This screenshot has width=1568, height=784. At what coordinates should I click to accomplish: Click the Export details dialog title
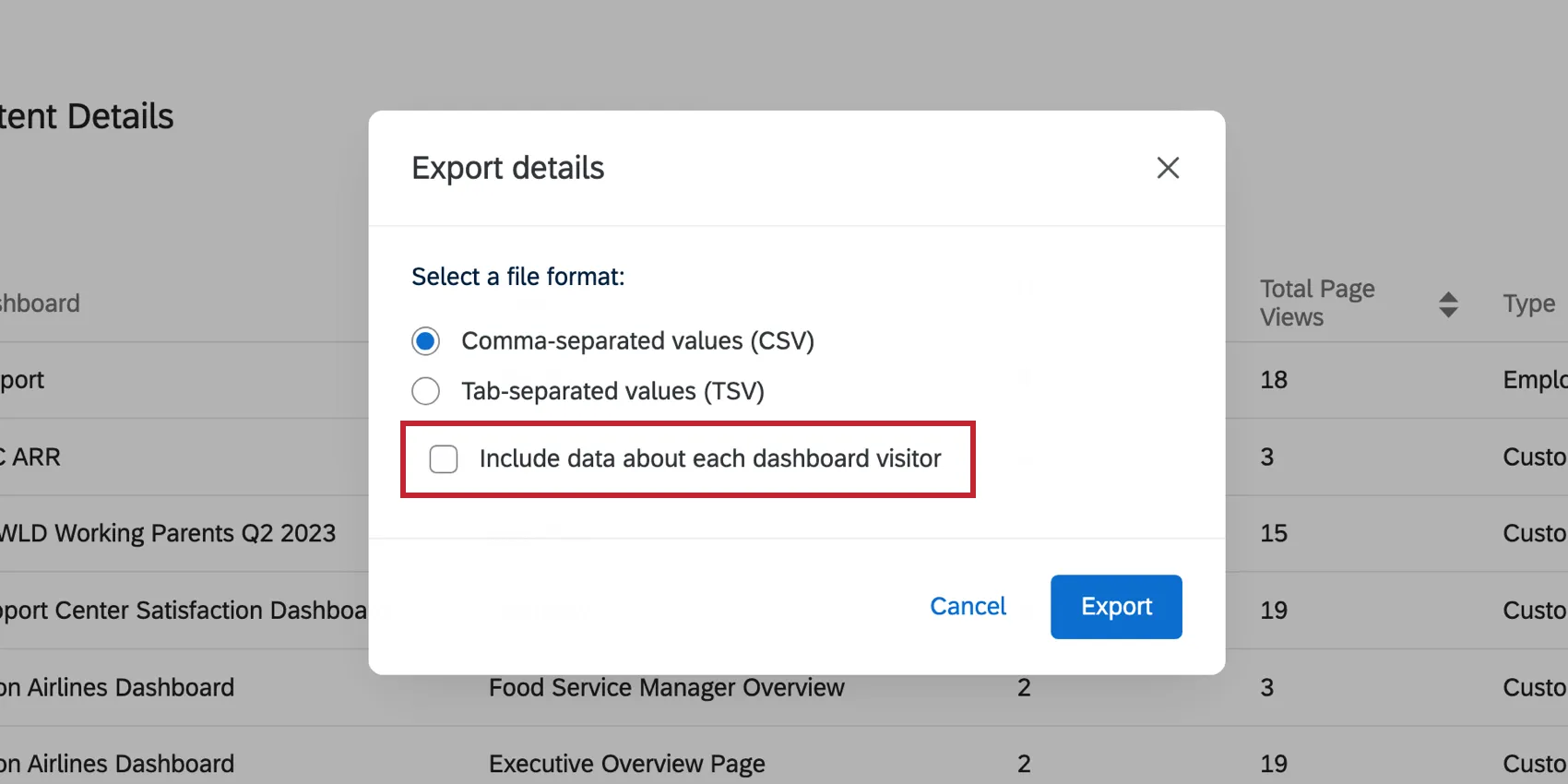507,168
